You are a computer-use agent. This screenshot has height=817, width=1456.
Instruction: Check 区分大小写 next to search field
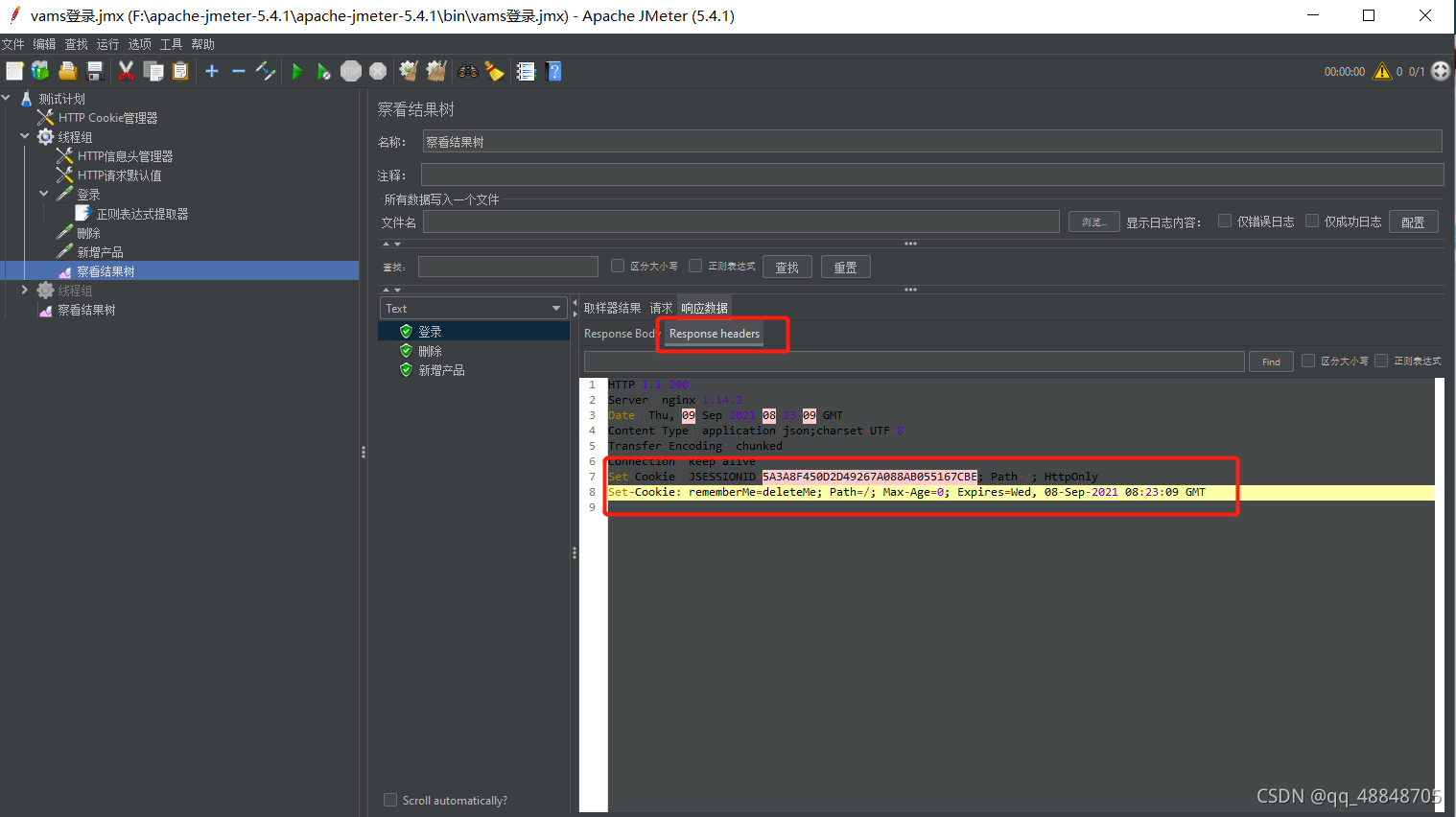(x=618, y=266)
